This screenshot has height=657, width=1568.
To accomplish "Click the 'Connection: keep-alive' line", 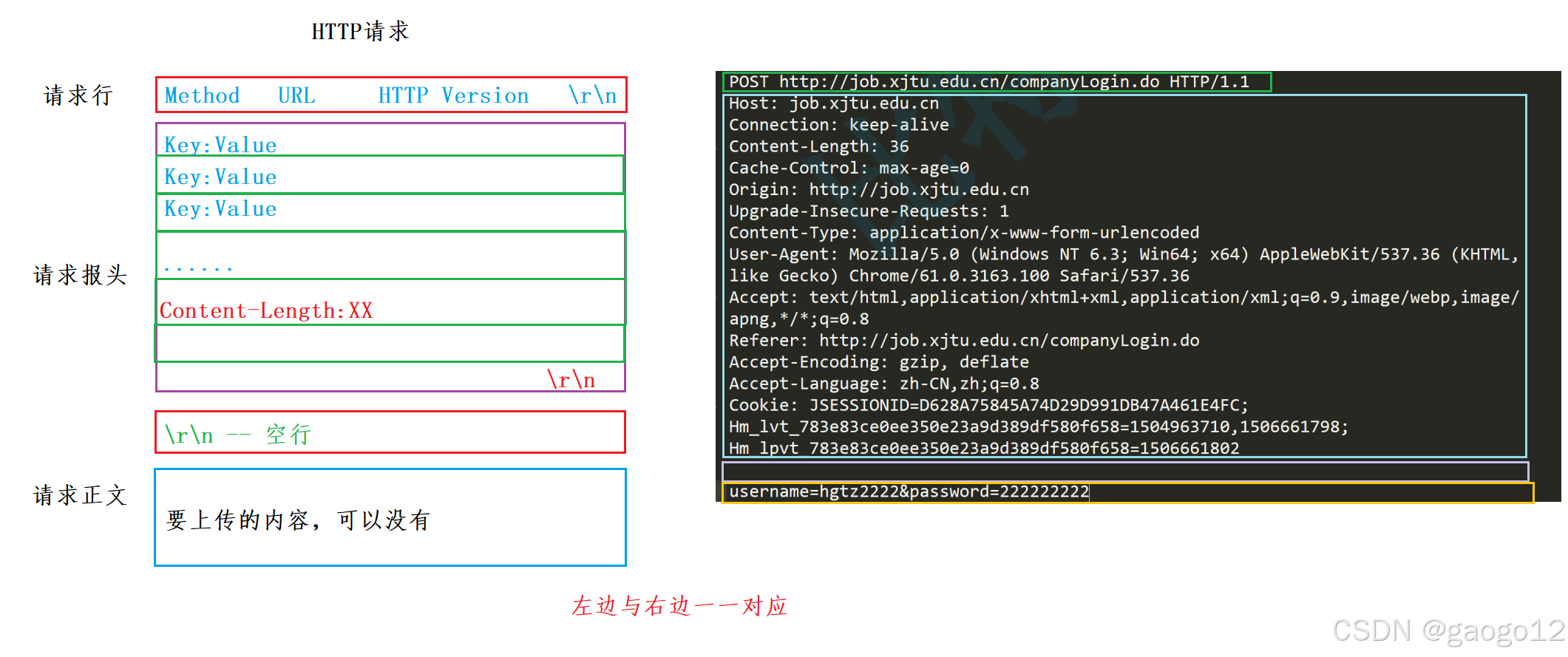I will pos(839,125).
